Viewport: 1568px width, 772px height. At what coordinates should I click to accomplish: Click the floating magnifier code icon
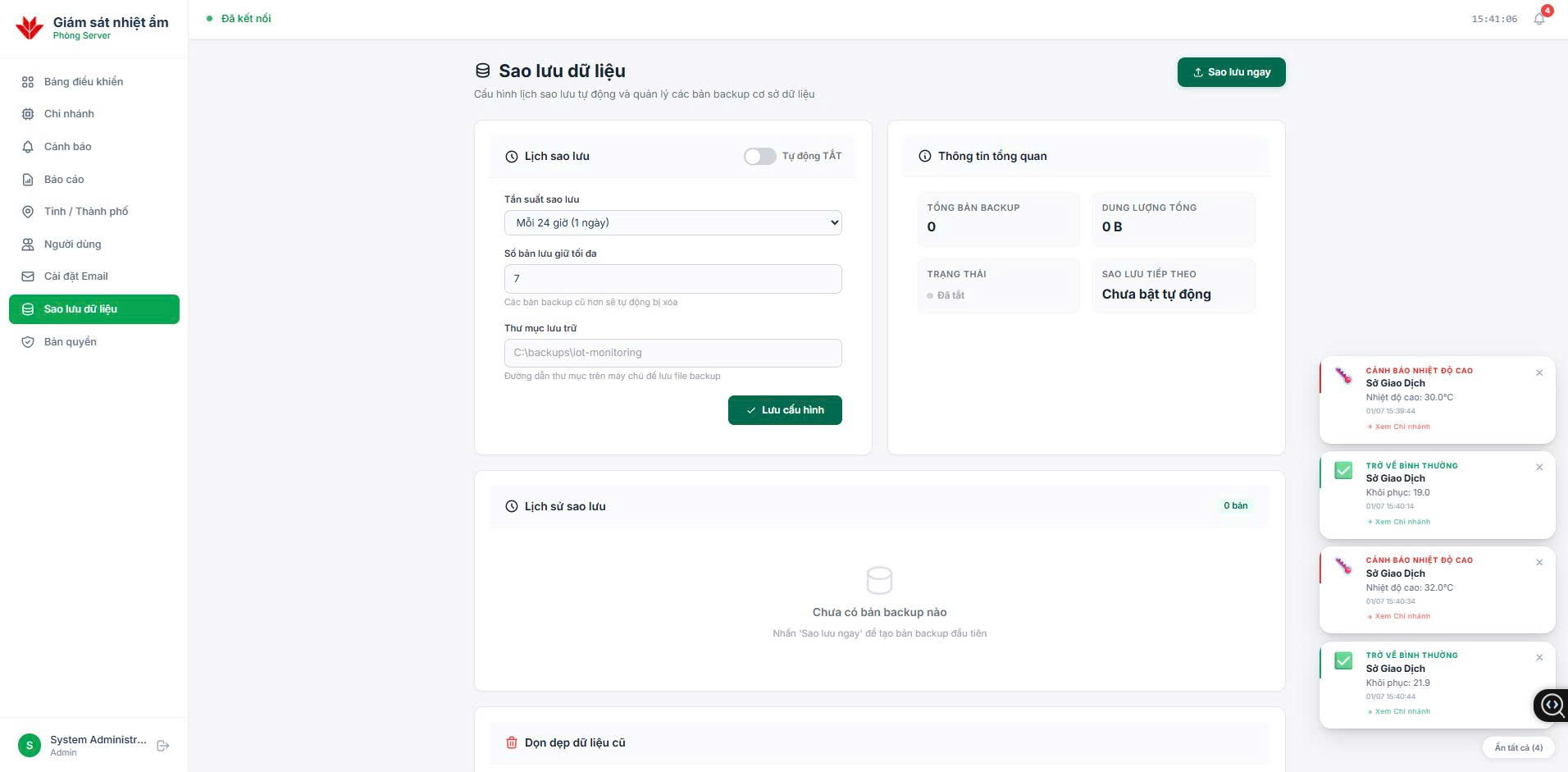pos(1552,705)
